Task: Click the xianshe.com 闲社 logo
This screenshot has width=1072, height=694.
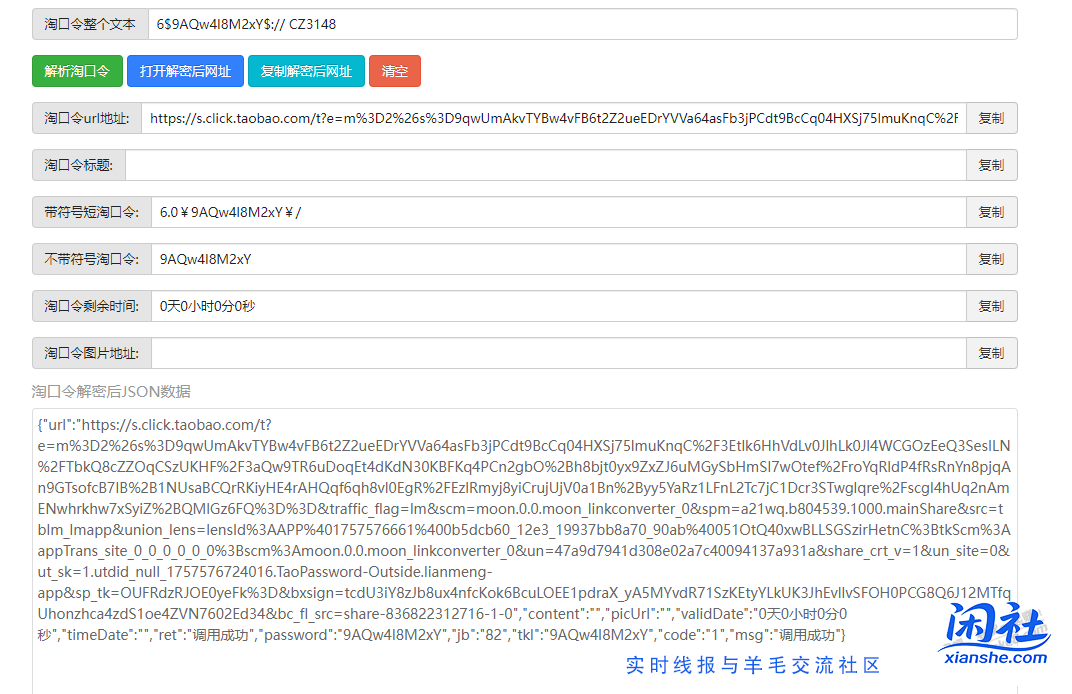Action: click(995, 634)
